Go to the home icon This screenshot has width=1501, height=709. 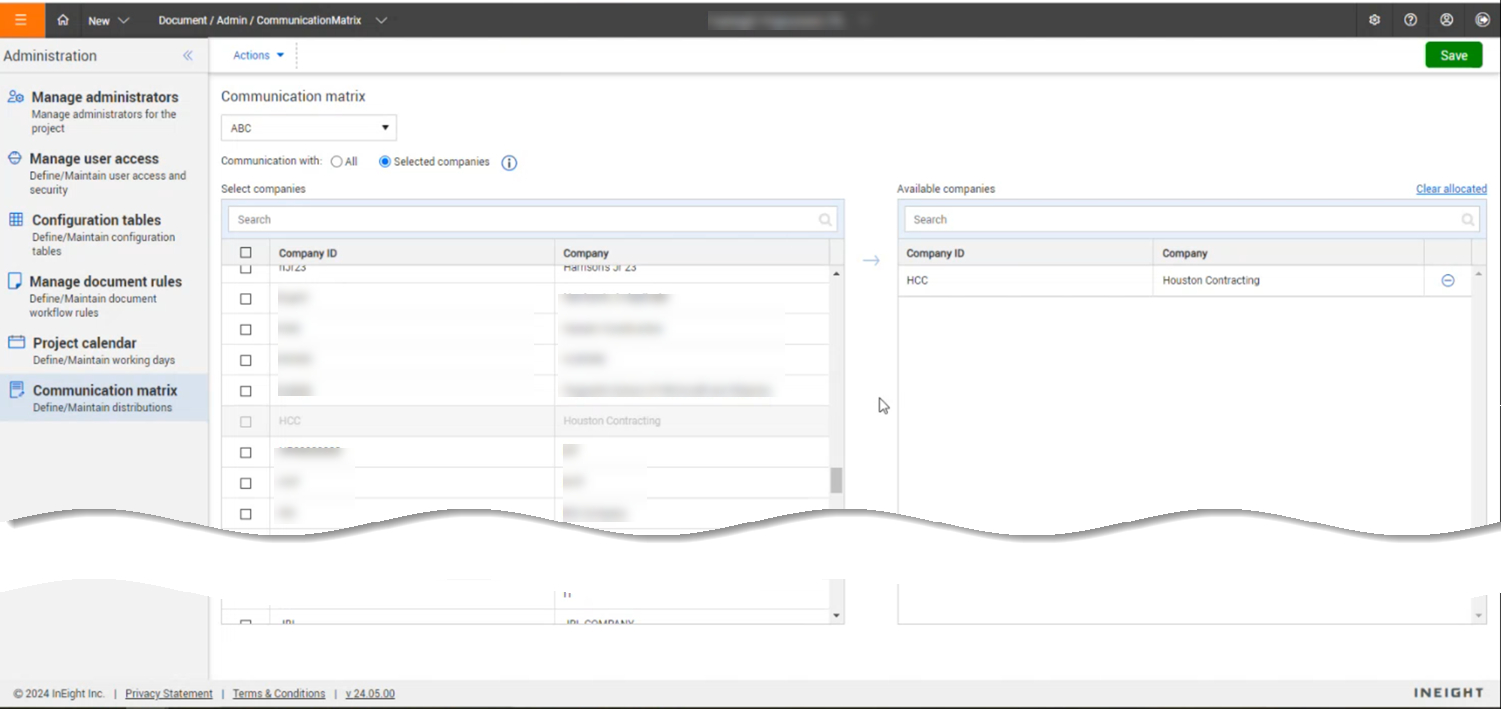point(63,20)
